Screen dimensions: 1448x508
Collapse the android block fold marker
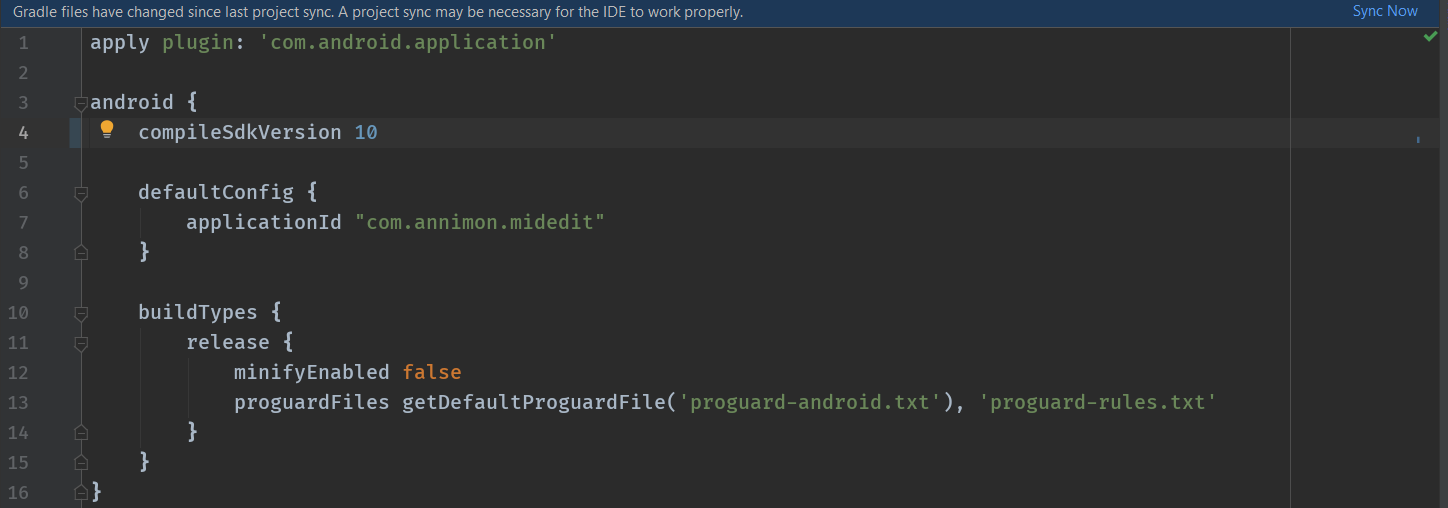coord(81,103)
